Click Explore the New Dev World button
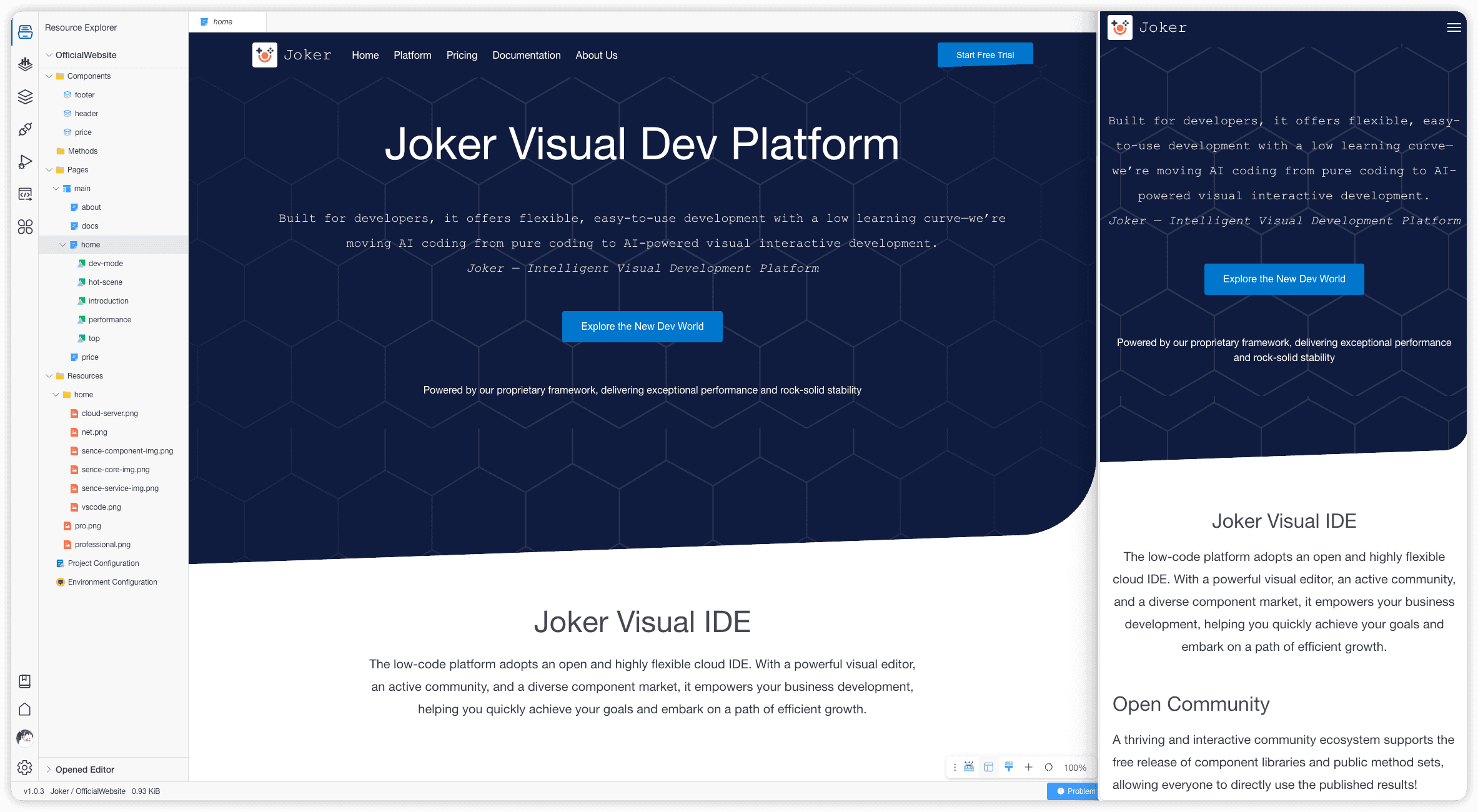Screen dimensions: 1478x812 point(642,327)
